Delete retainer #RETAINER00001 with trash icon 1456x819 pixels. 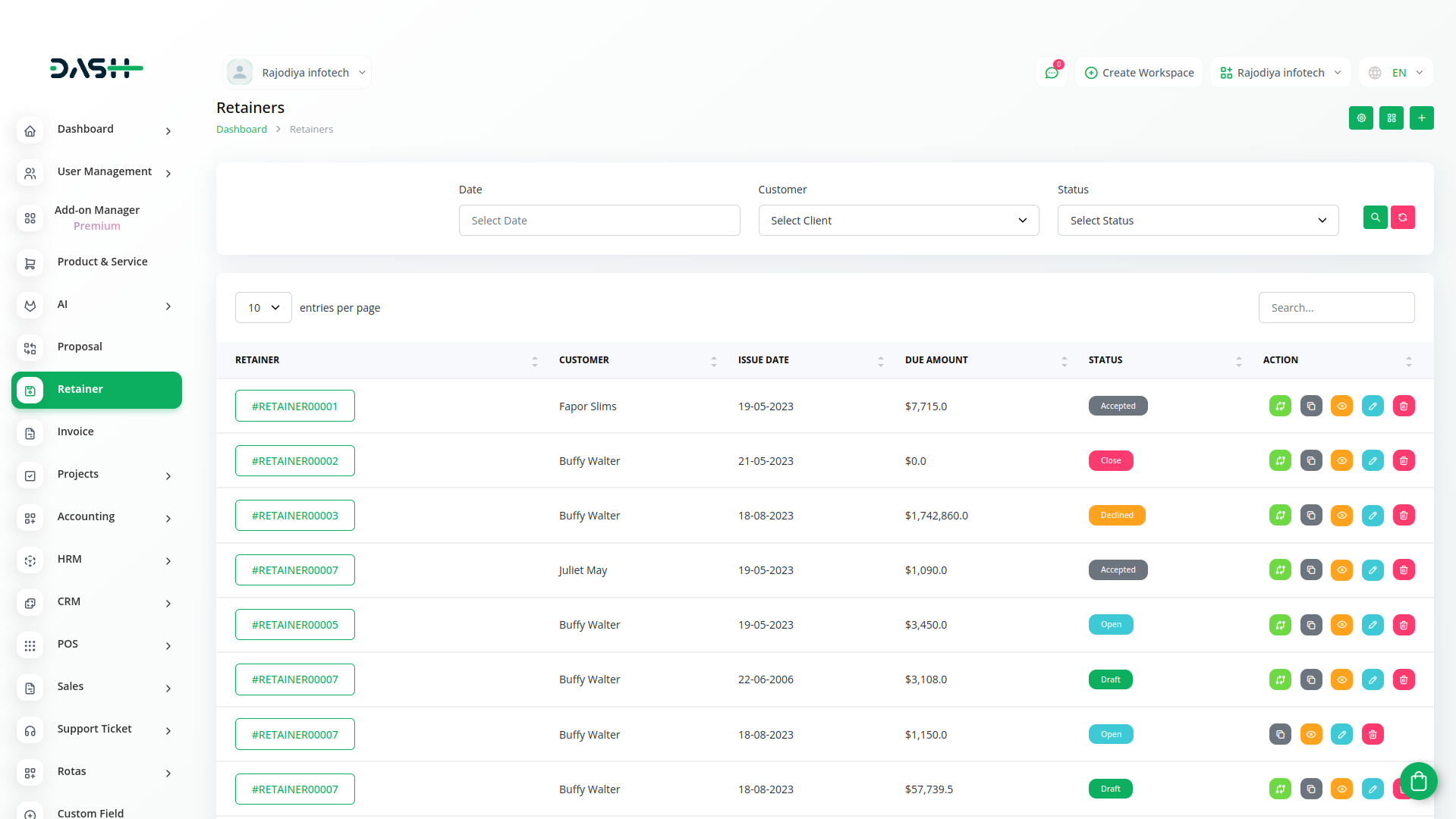(1403, 406)
